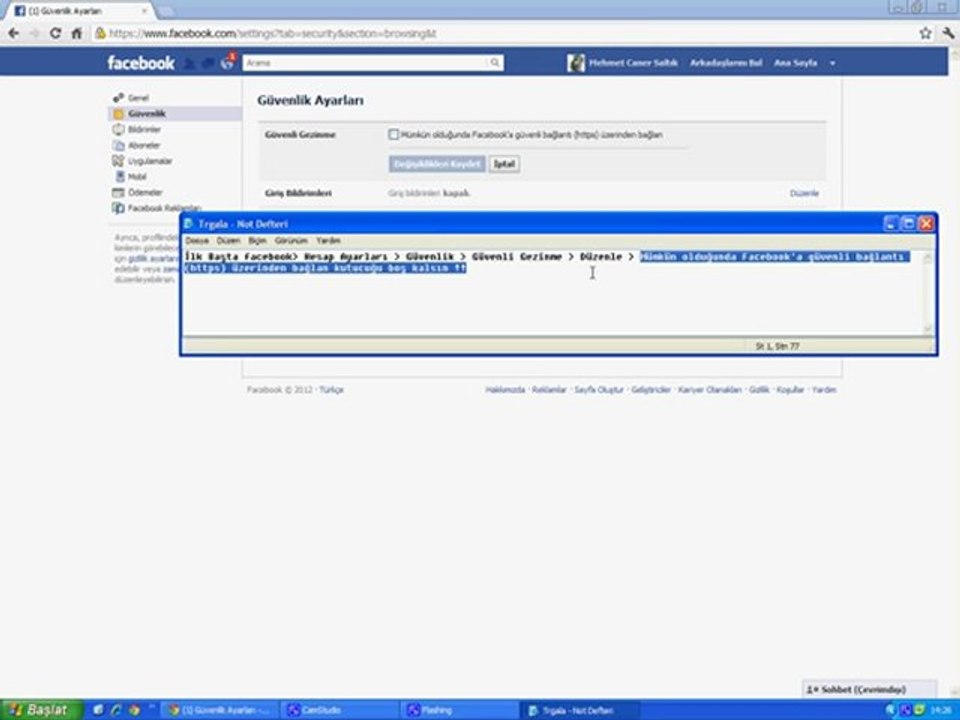The image size is (960, 720).
Task: Click the search magnifier icon
Action: click(x=495, y=63)
